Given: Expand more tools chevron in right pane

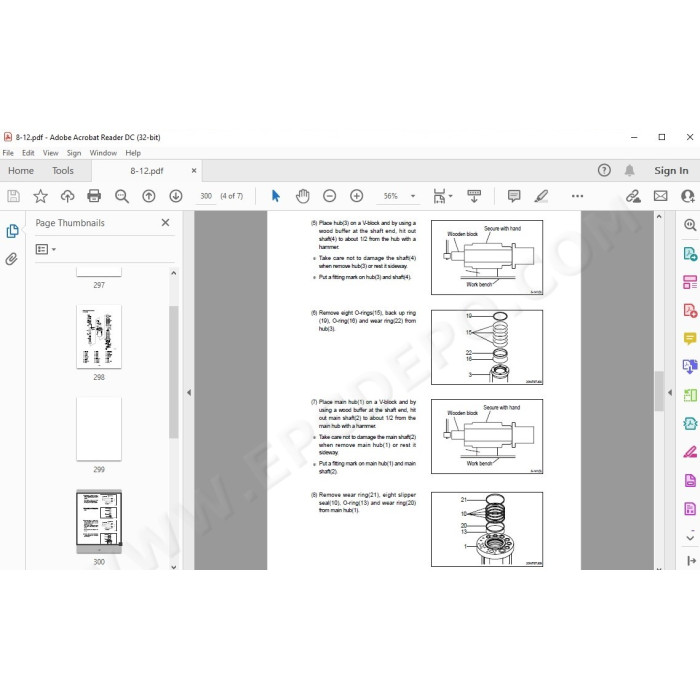Looking at the screenshot, I should tap(690, 538).
